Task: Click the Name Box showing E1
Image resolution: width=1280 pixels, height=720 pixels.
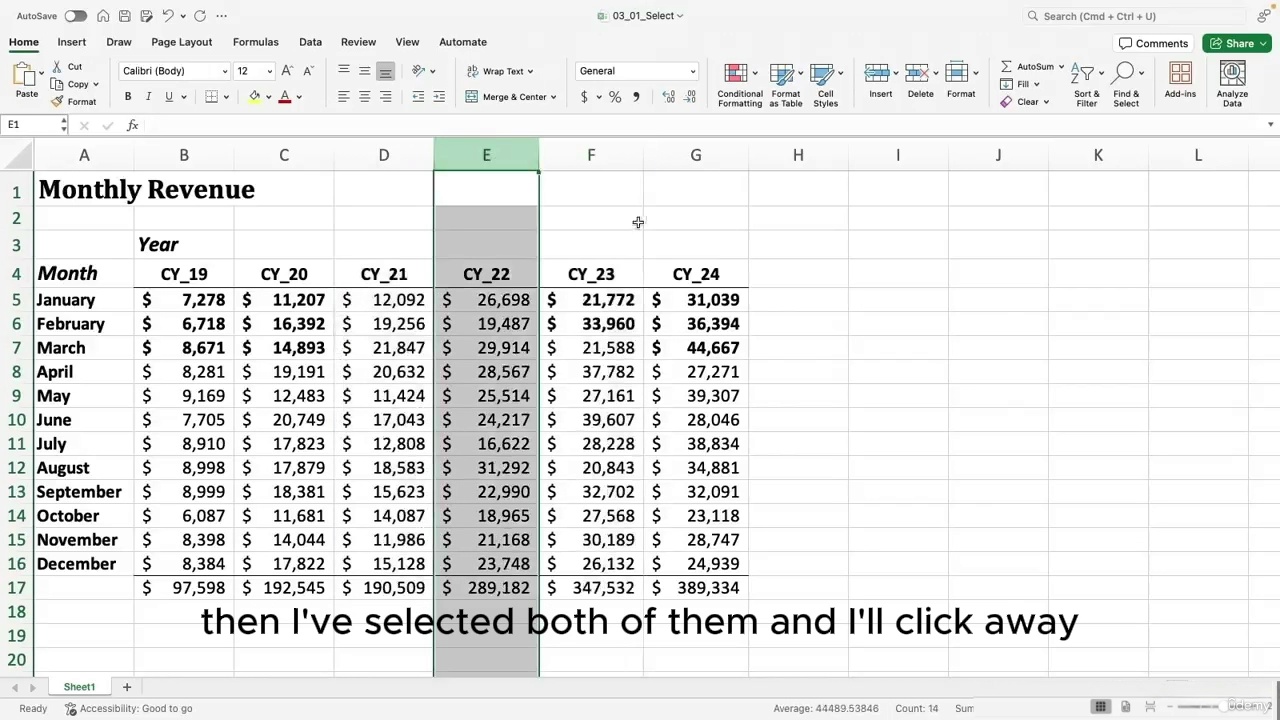Action: pyautogui.click(x=35, y=125)
